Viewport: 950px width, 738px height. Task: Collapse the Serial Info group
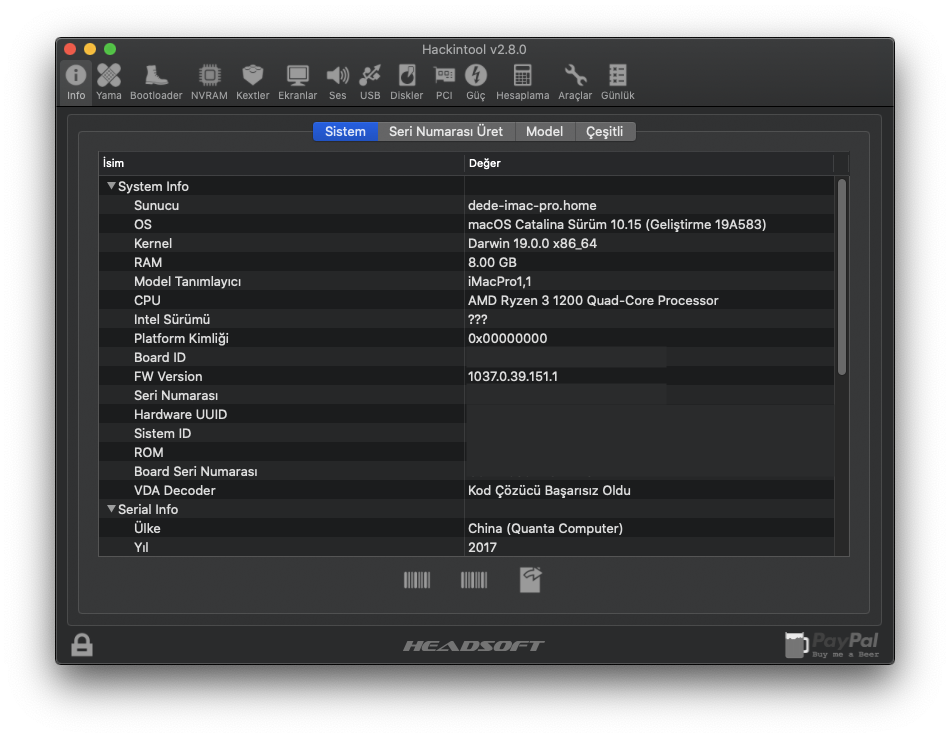111,509
